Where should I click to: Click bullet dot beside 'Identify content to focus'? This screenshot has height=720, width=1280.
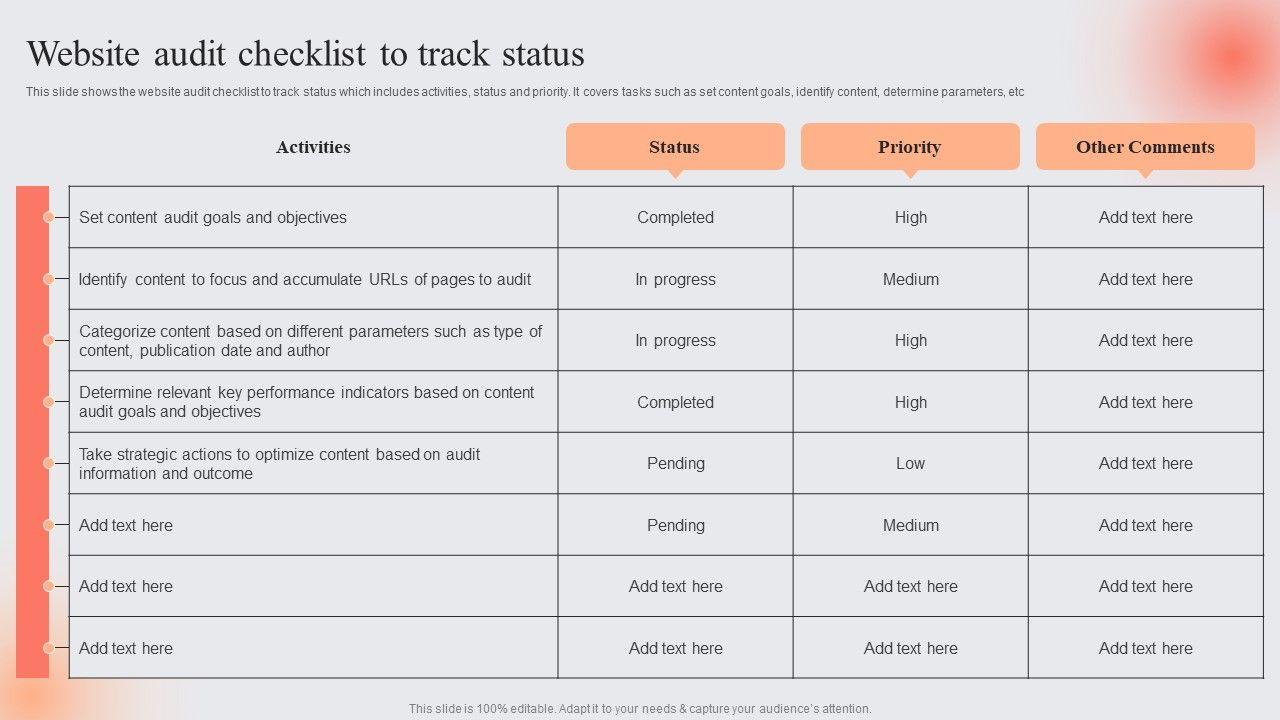(48, 279)
